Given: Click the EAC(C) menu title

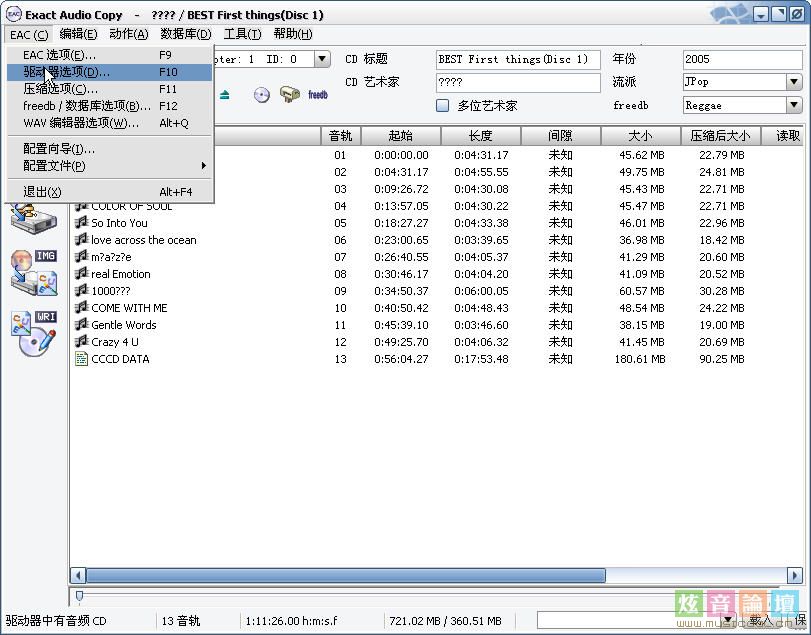Looking at the screenshot, I should click(29, 35).
